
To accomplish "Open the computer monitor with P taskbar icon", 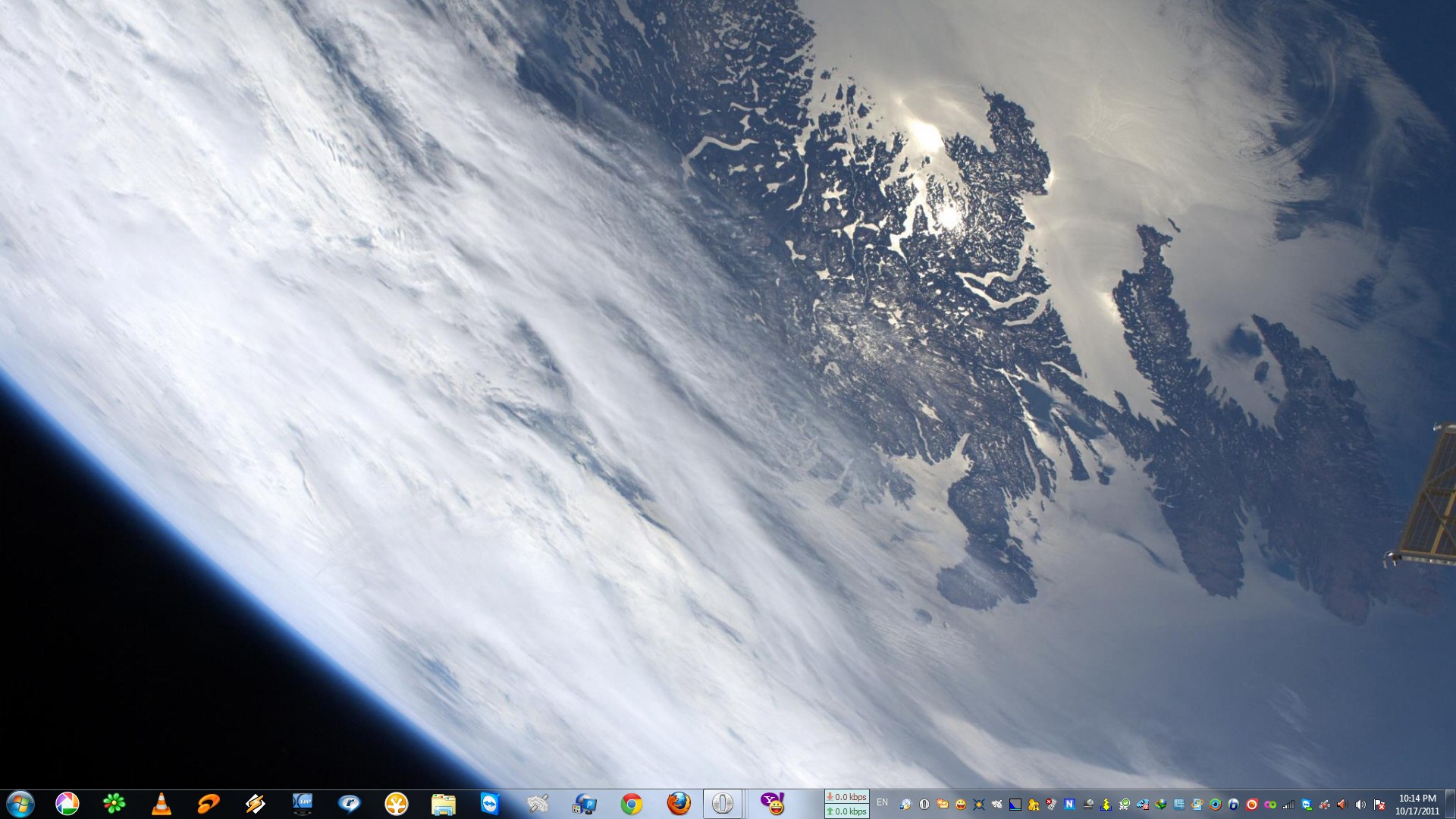I will pos(585,804).
